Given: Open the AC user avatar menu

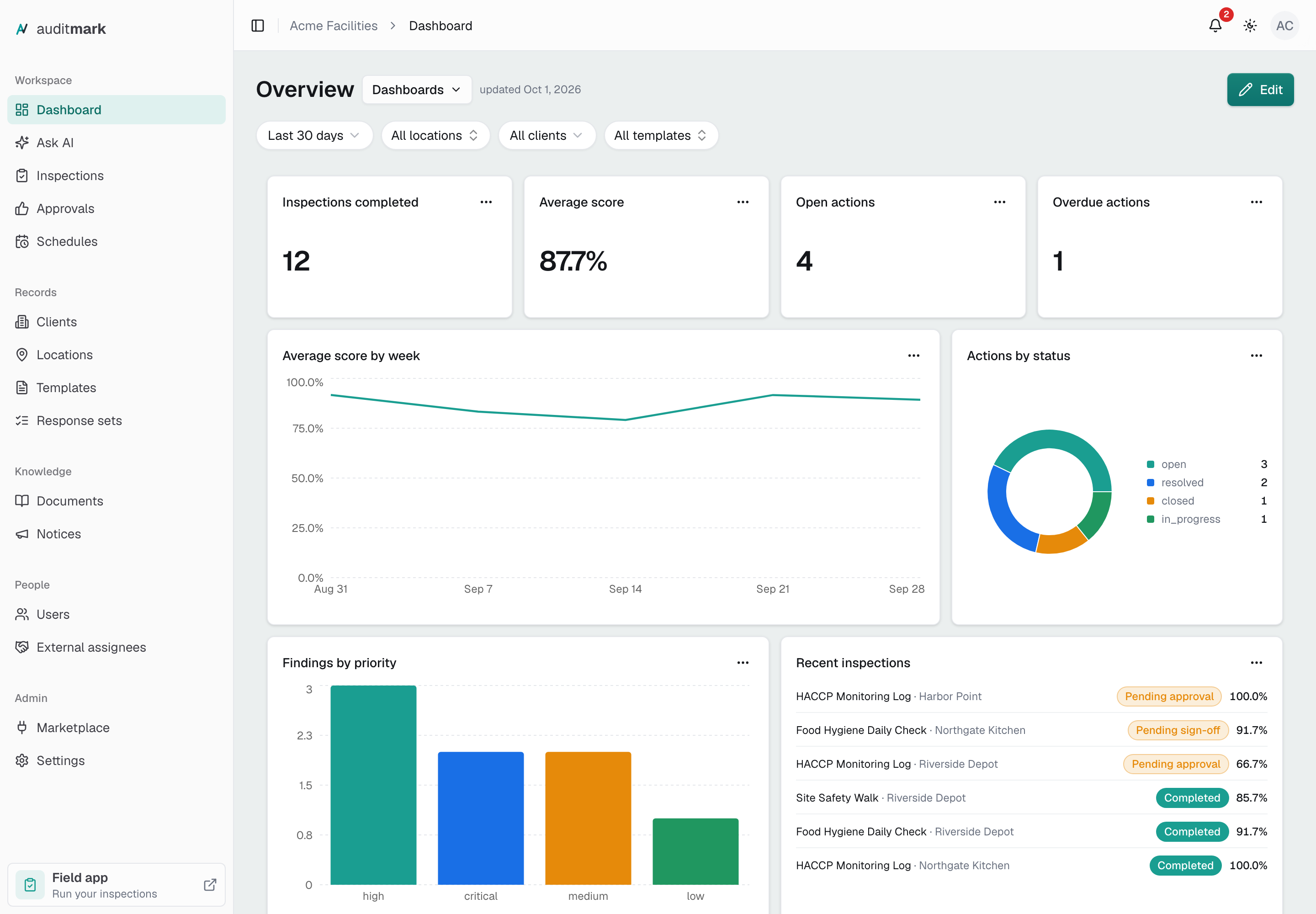Looking at the screenshot, I should pos(1284,26).
